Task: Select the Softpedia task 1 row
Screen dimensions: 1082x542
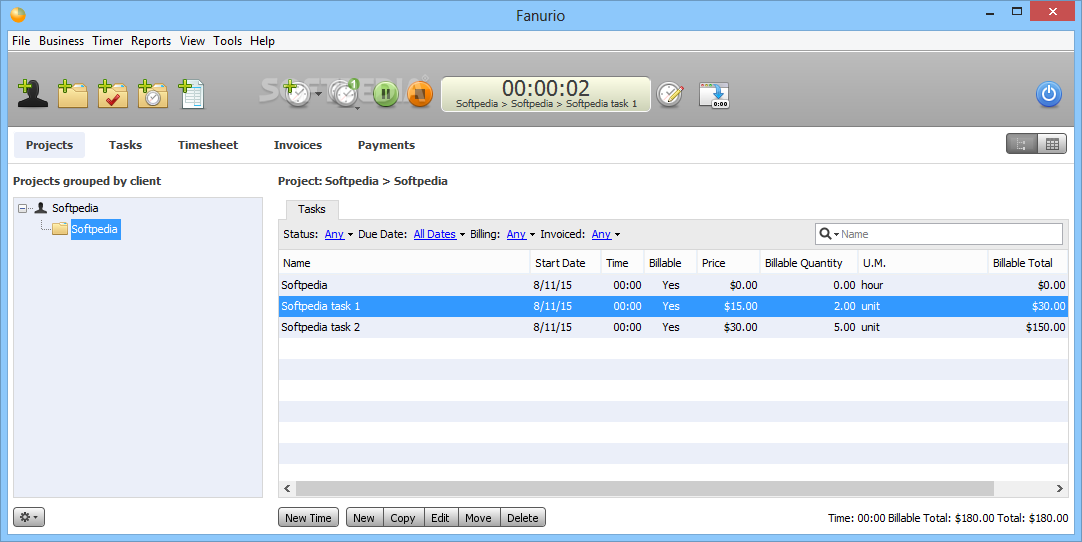Action: click(x=673, y=307)
